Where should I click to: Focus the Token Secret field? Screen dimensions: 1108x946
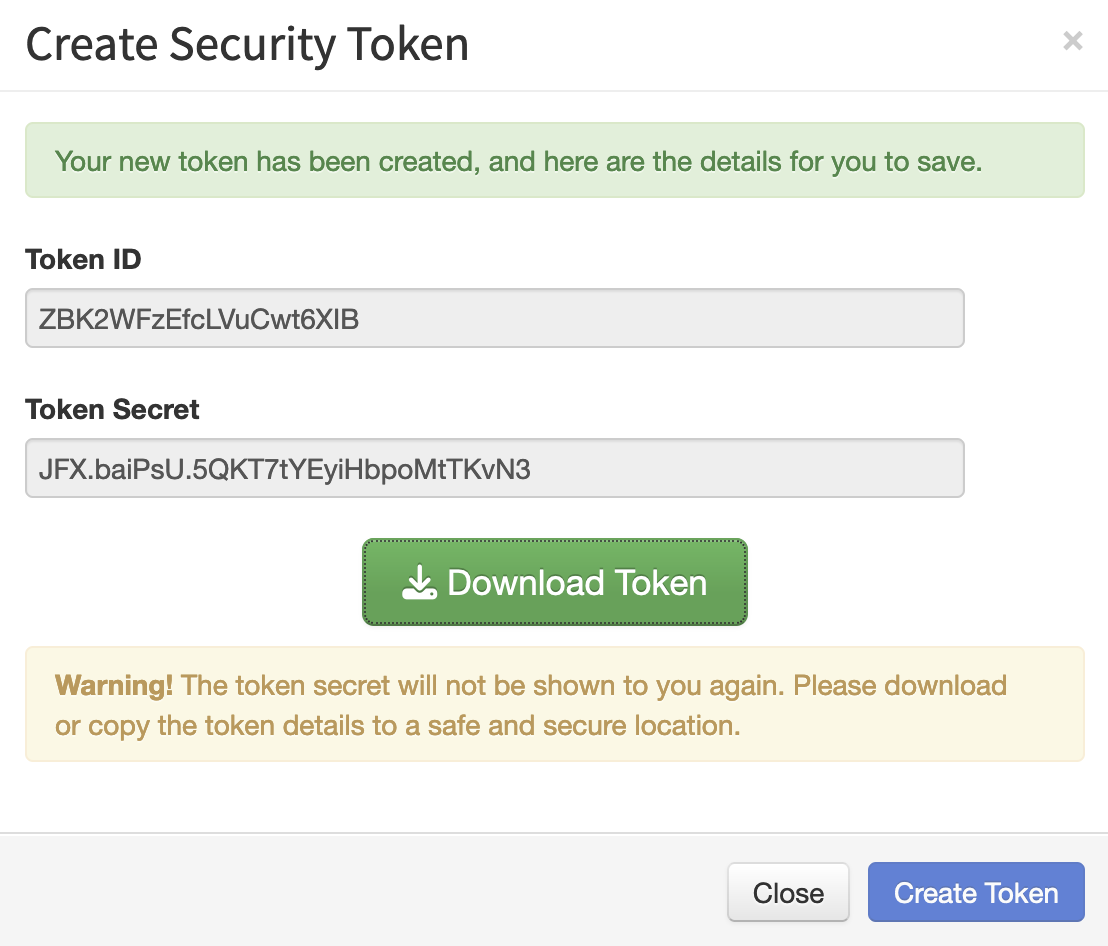coord(495,468)
